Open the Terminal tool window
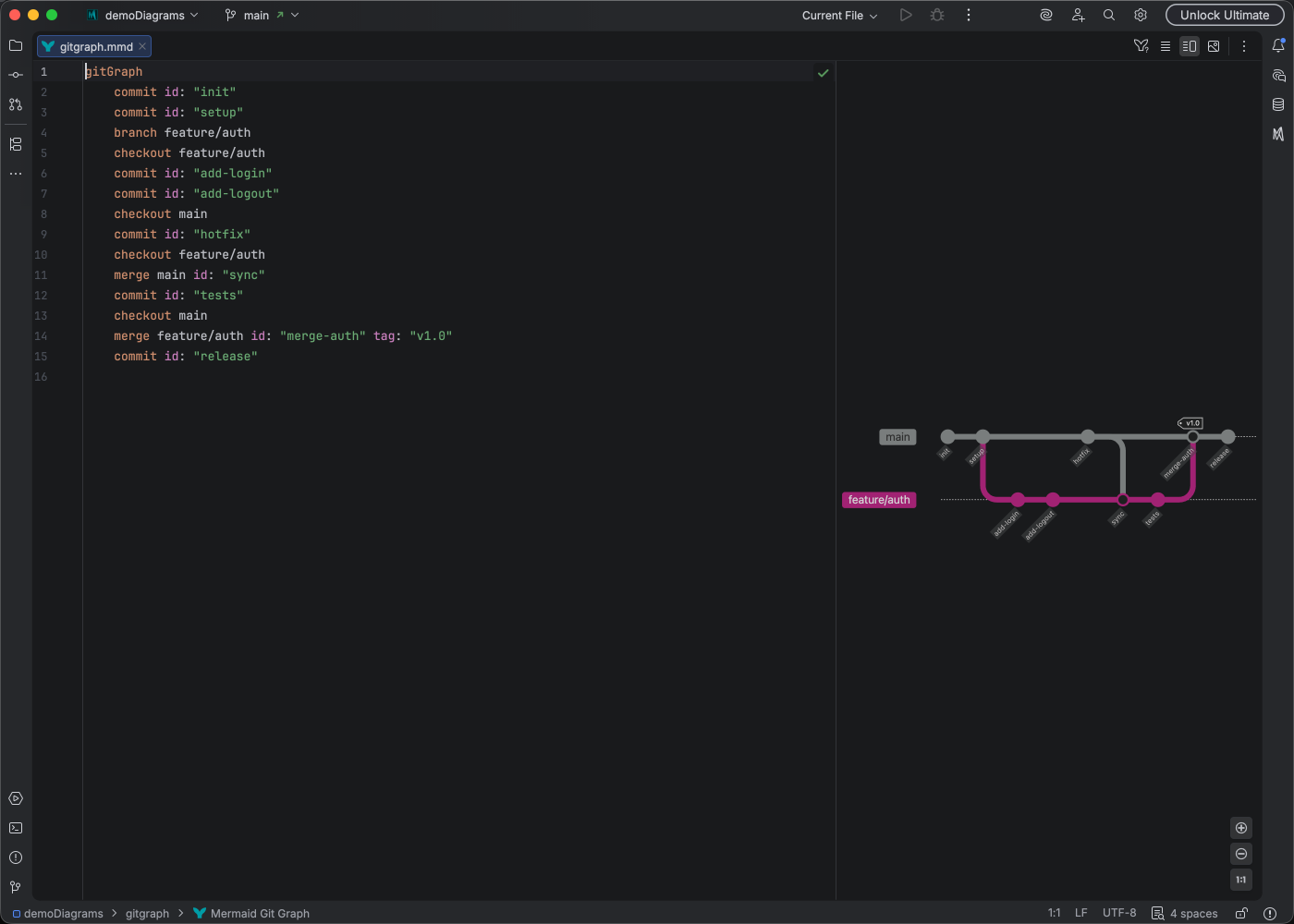 [15, 828]
